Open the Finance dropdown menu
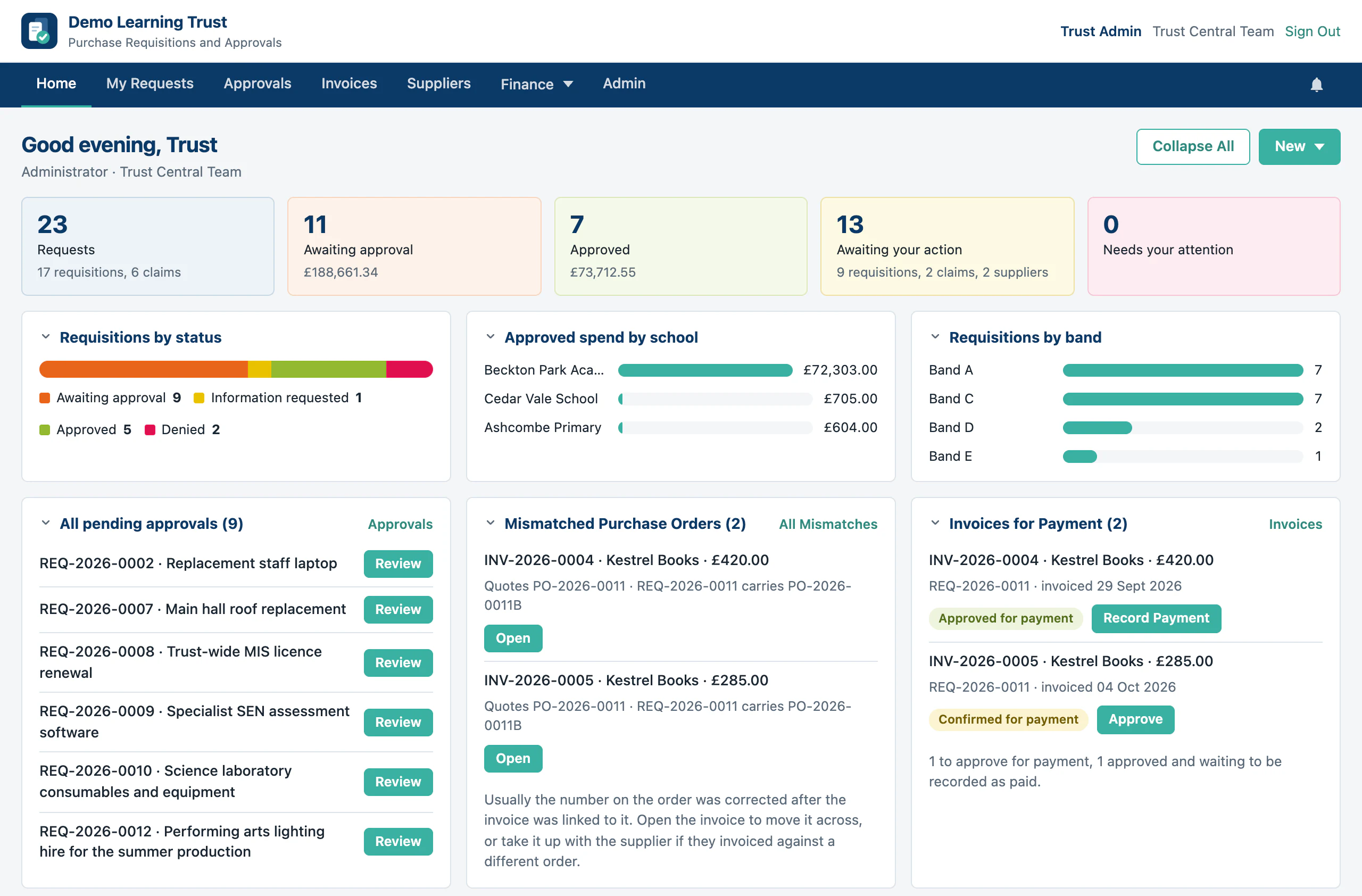The image size is (1362, 896). (x=536, y=84)
